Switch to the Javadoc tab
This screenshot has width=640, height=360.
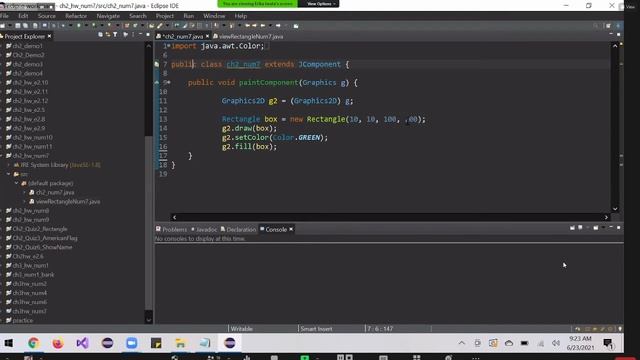click(x=204, y=229)
